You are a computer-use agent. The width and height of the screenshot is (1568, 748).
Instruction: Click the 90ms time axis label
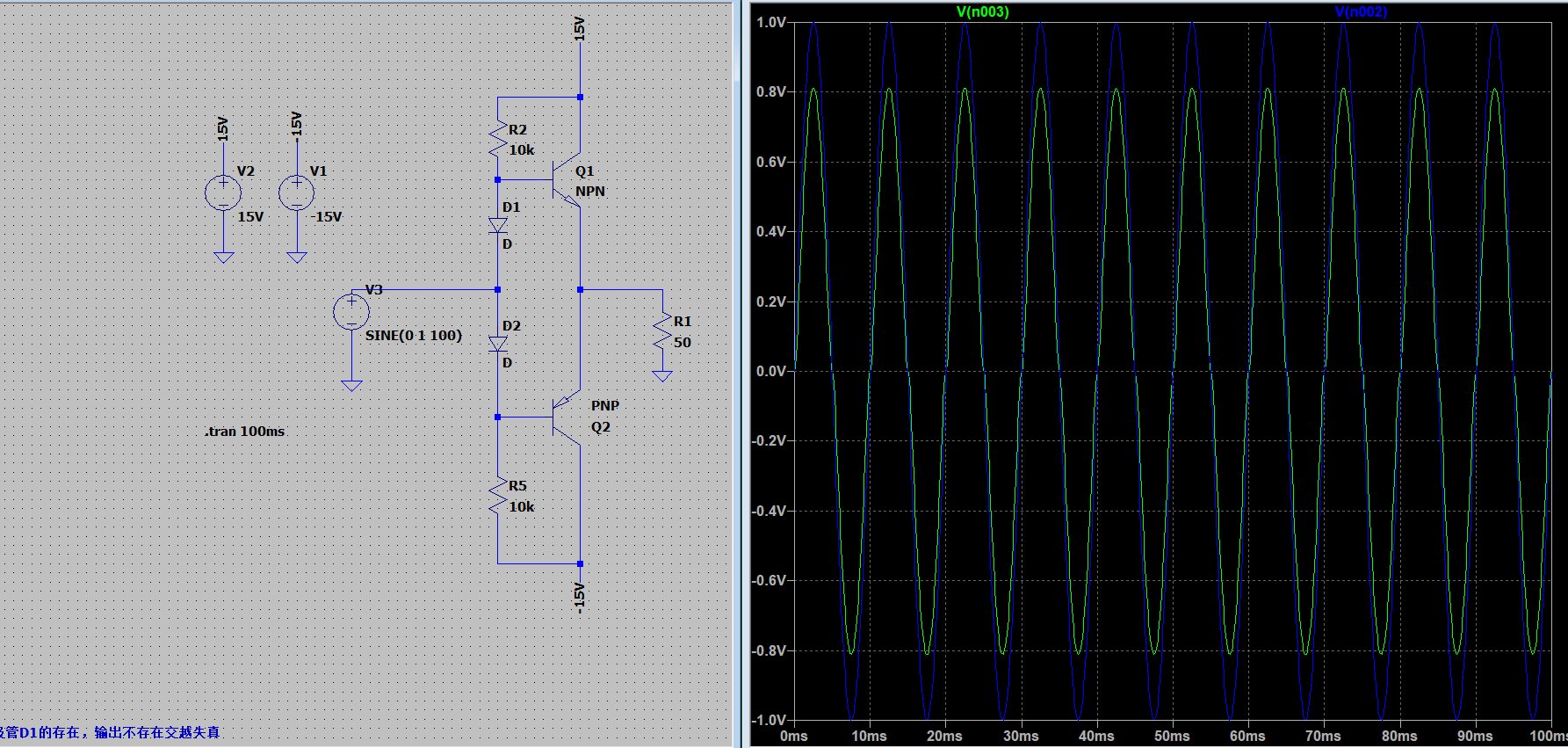coord(1475,736)
